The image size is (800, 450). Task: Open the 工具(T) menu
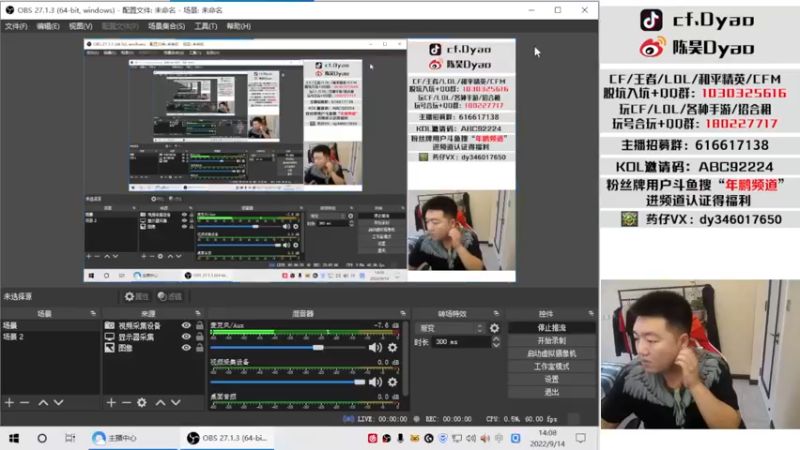[206, 26]
